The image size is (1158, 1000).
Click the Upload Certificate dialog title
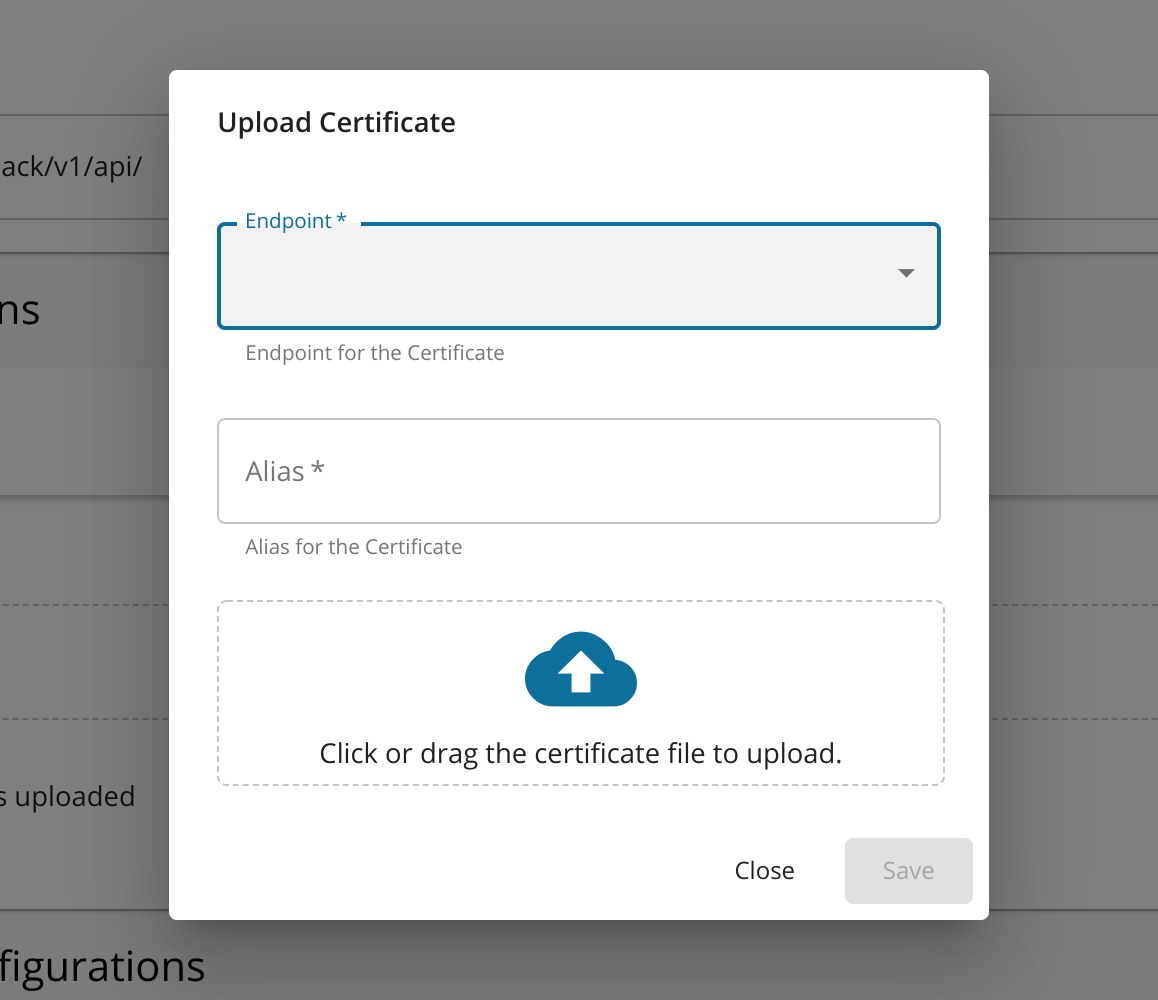(x=336, y=122)
